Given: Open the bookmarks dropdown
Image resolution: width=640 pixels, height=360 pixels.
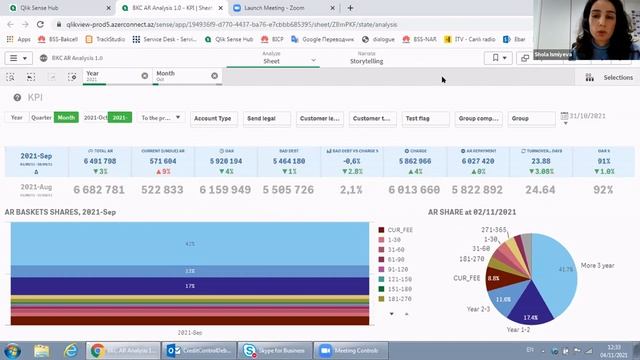Looking at the screenshot, I should pos(498,58).
